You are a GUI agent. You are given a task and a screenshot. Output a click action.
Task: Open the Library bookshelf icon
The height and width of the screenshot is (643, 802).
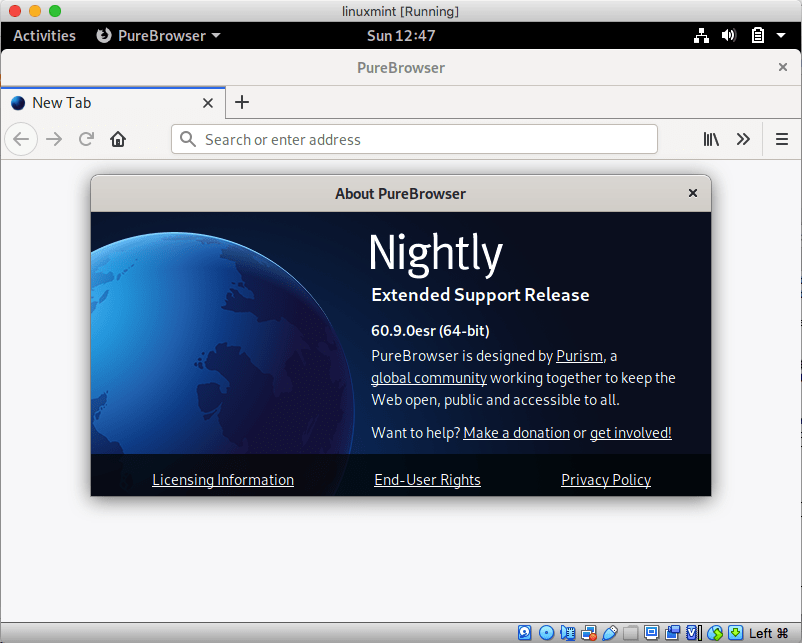coord(711,139)
